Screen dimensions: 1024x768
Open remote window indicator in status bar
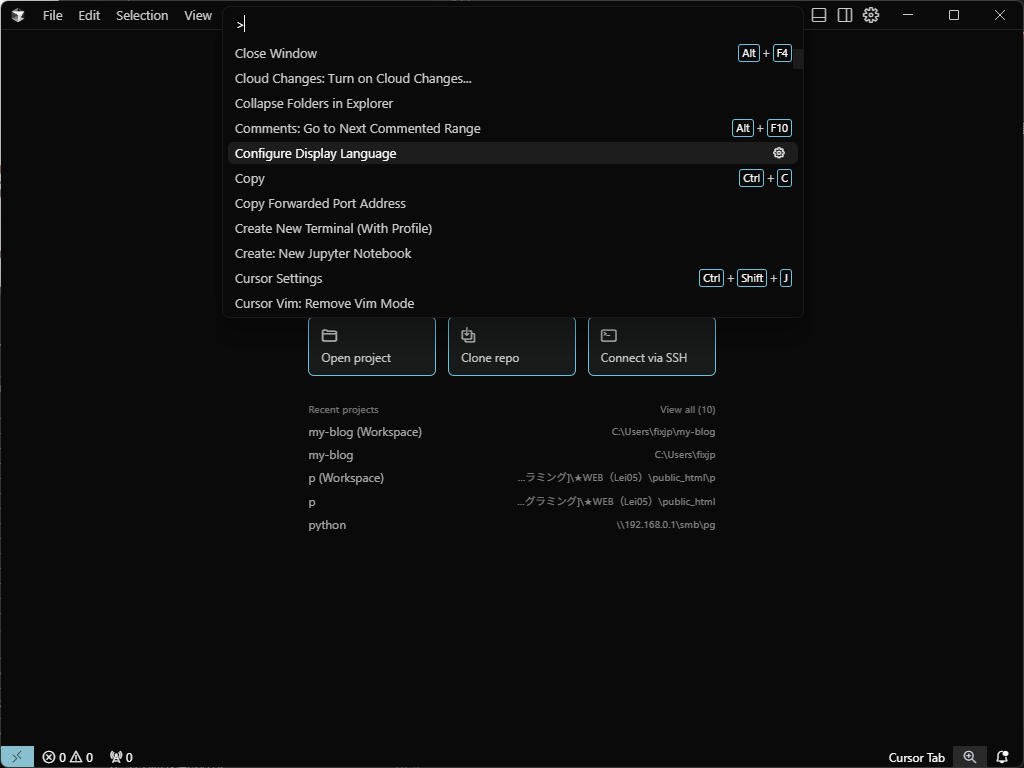tap(16, 757)
